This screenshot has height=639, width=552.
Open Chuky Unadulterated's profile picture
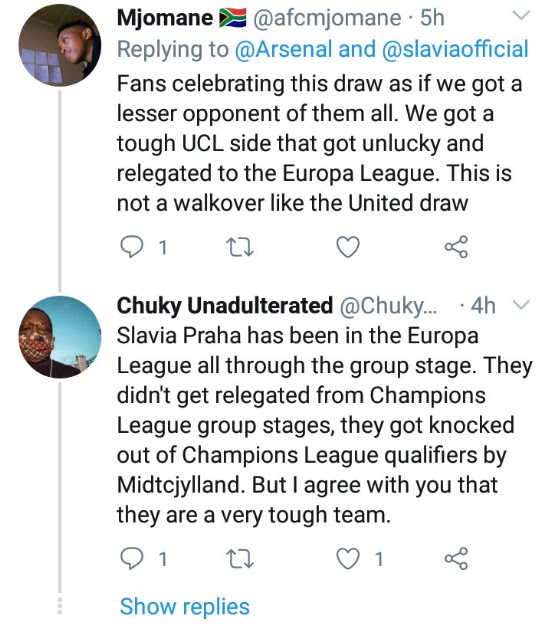click(60, 337)
